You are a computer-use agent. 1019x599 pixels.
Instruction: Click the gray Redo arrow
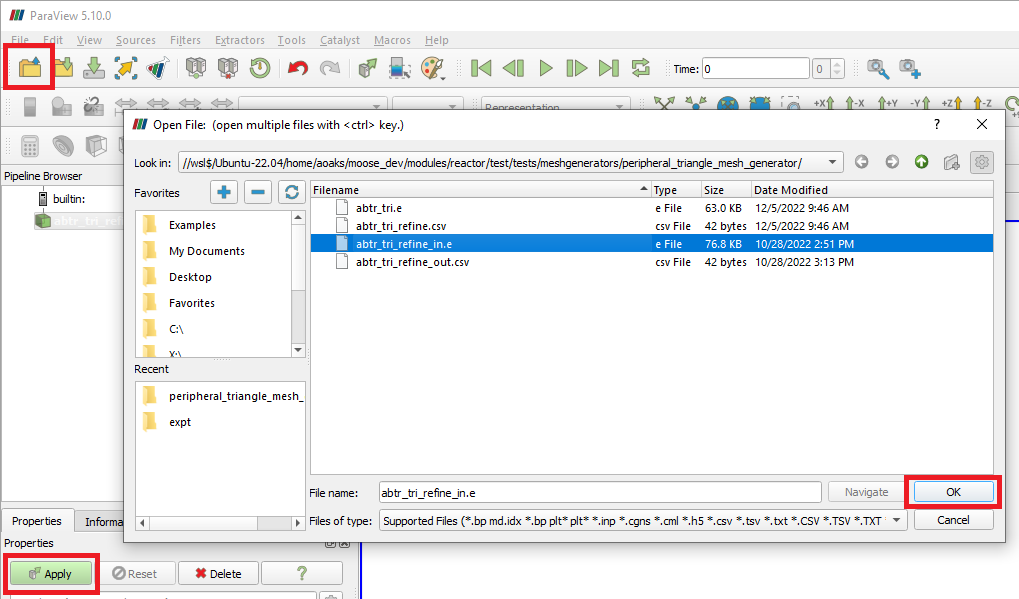pos(329,68)
